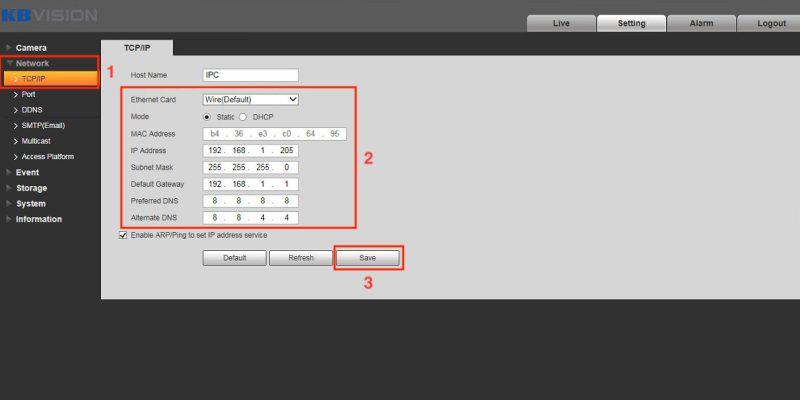Select the TCP/IP page tab
This screenshot has width=800, height=400.
[x=137, y=47]
